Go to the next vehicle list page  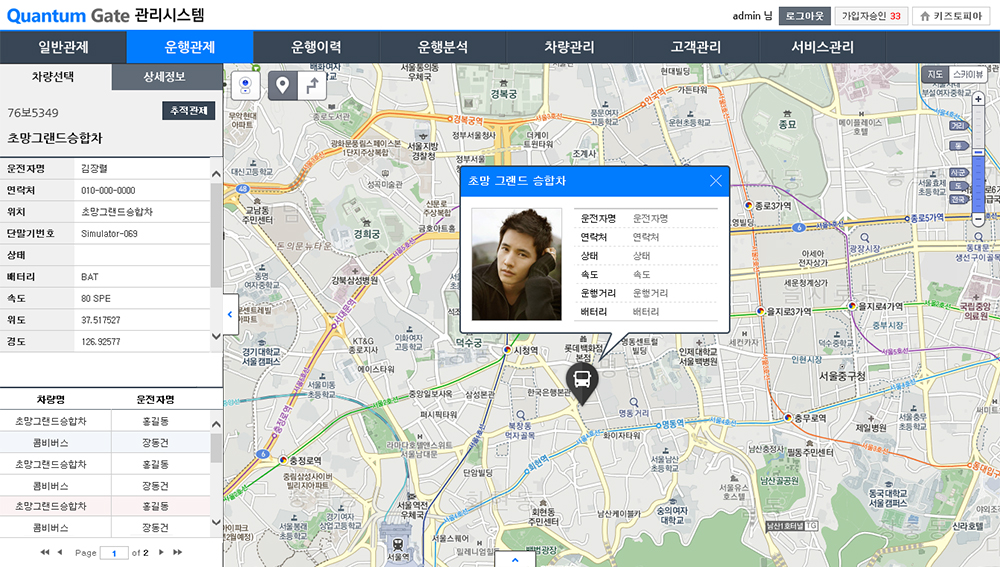(161, 552)
